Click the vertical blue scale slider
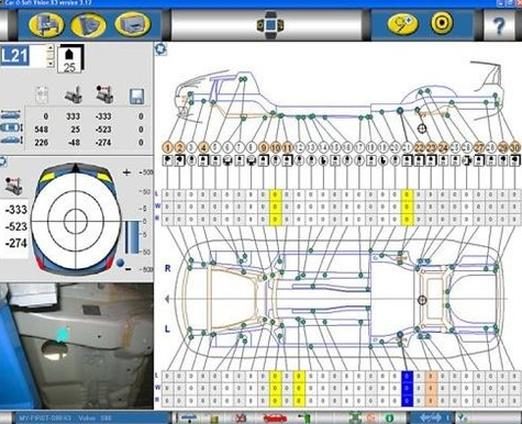 point(133,237)
